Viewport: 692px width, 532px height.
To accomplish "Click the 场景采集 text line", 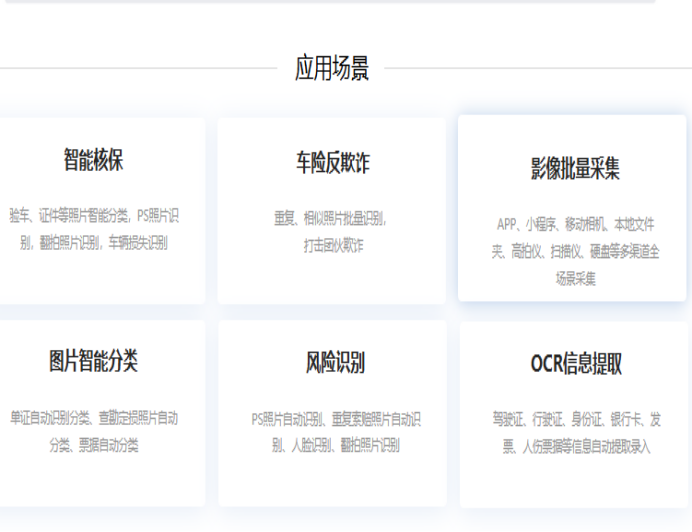I will (x=575, y=279).
